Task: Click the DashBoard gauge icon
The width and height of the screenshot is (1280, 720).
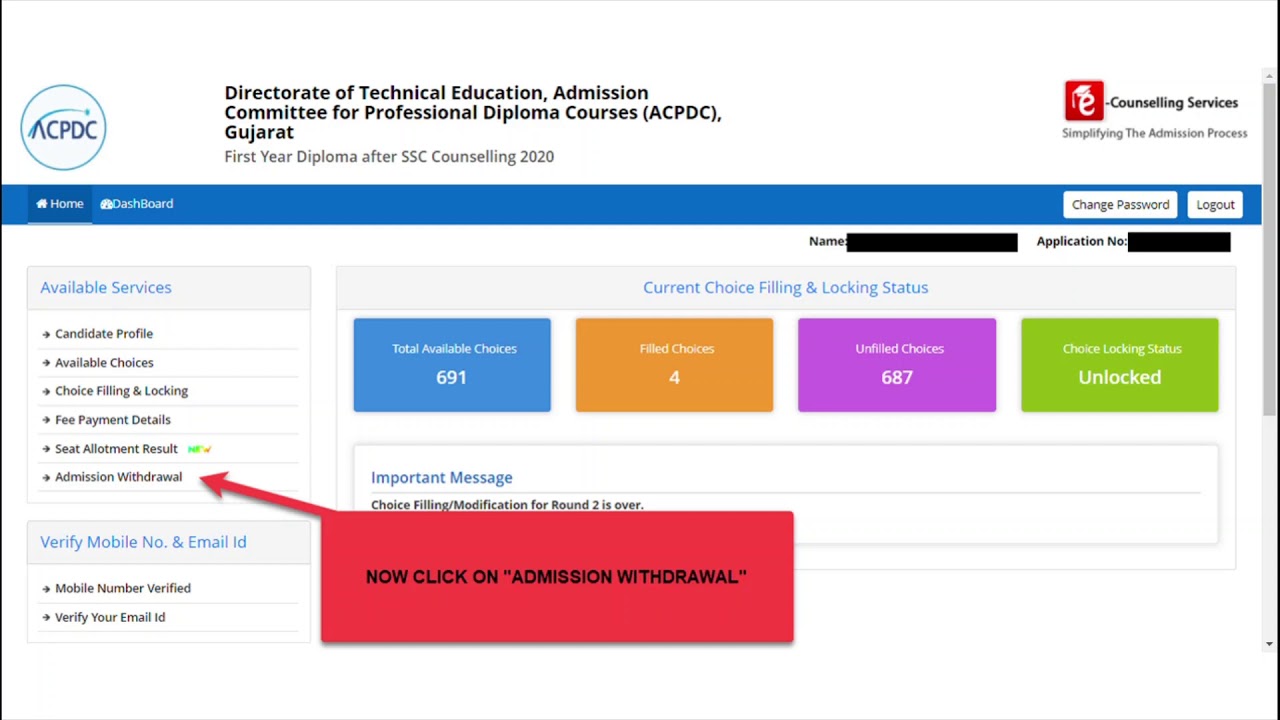Action: (106, 204)
